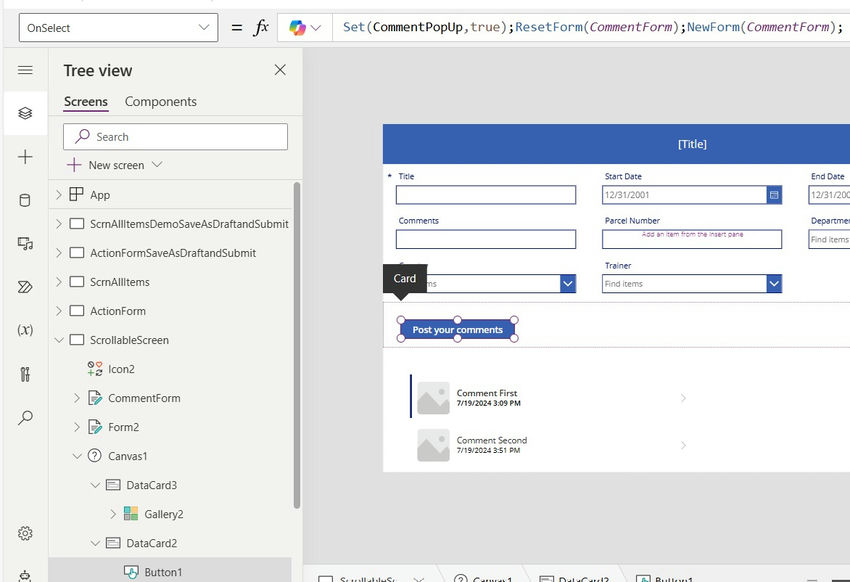Open the Comment First arrow chevron
The image size is (850, 582).
[x=683, y=398]
